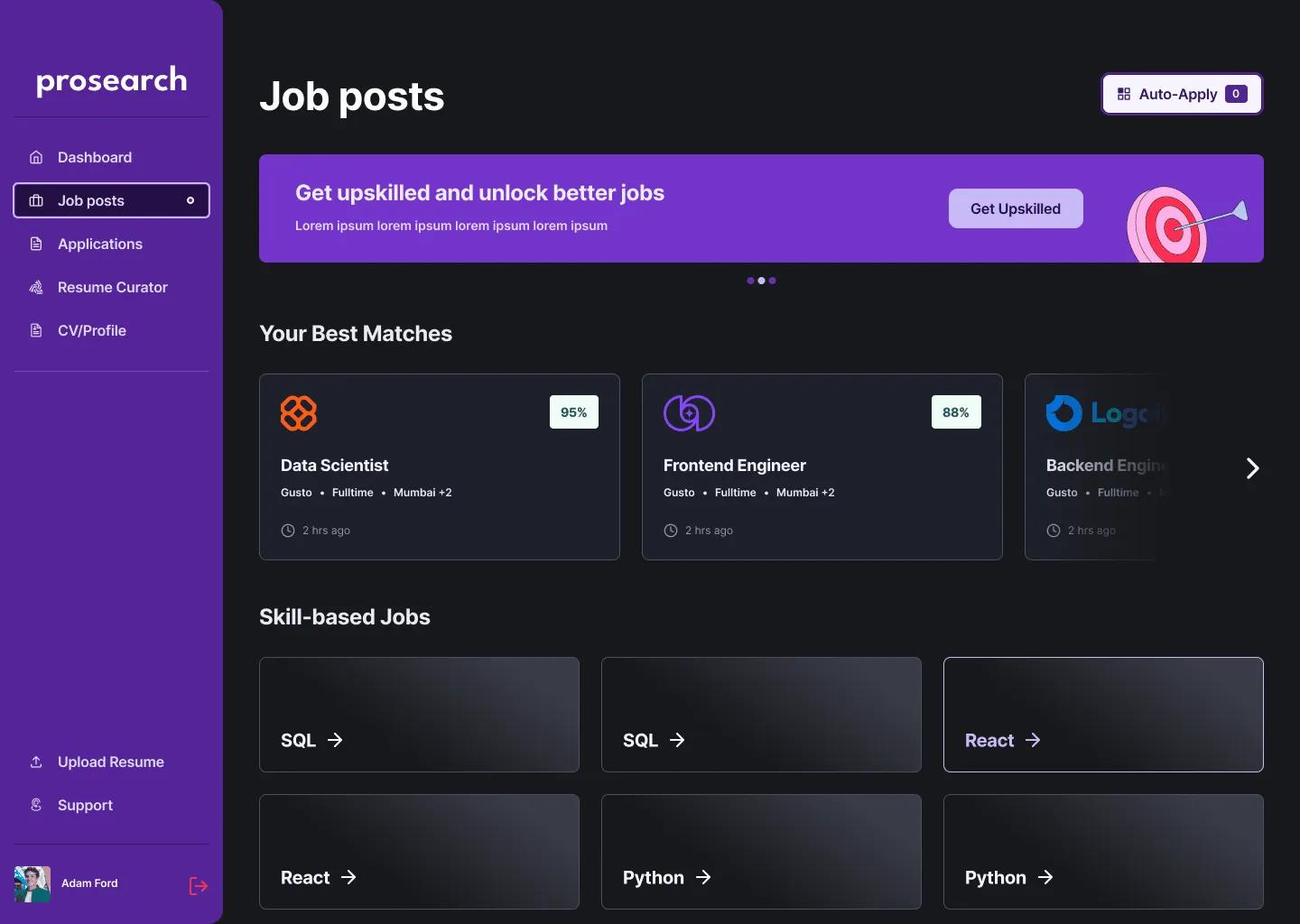Screen dimensions: 1300x924
Task: Open Support from sidebar
Action: click(x=111, y=805)
